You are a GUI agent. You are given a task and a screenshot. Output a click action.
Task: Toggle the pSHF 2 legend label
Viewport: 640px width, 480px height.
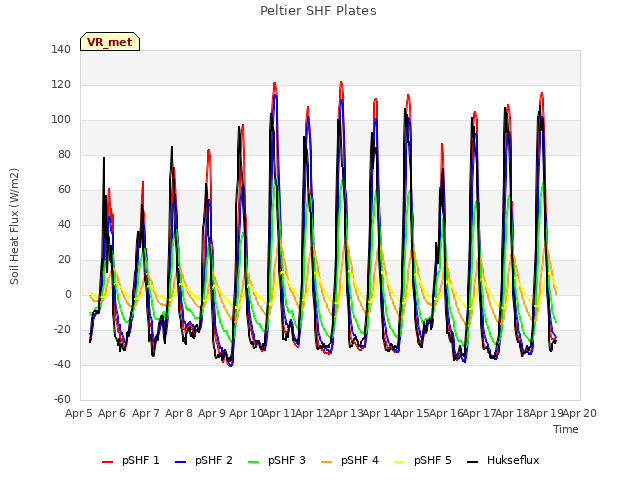[x=214, y=460]
